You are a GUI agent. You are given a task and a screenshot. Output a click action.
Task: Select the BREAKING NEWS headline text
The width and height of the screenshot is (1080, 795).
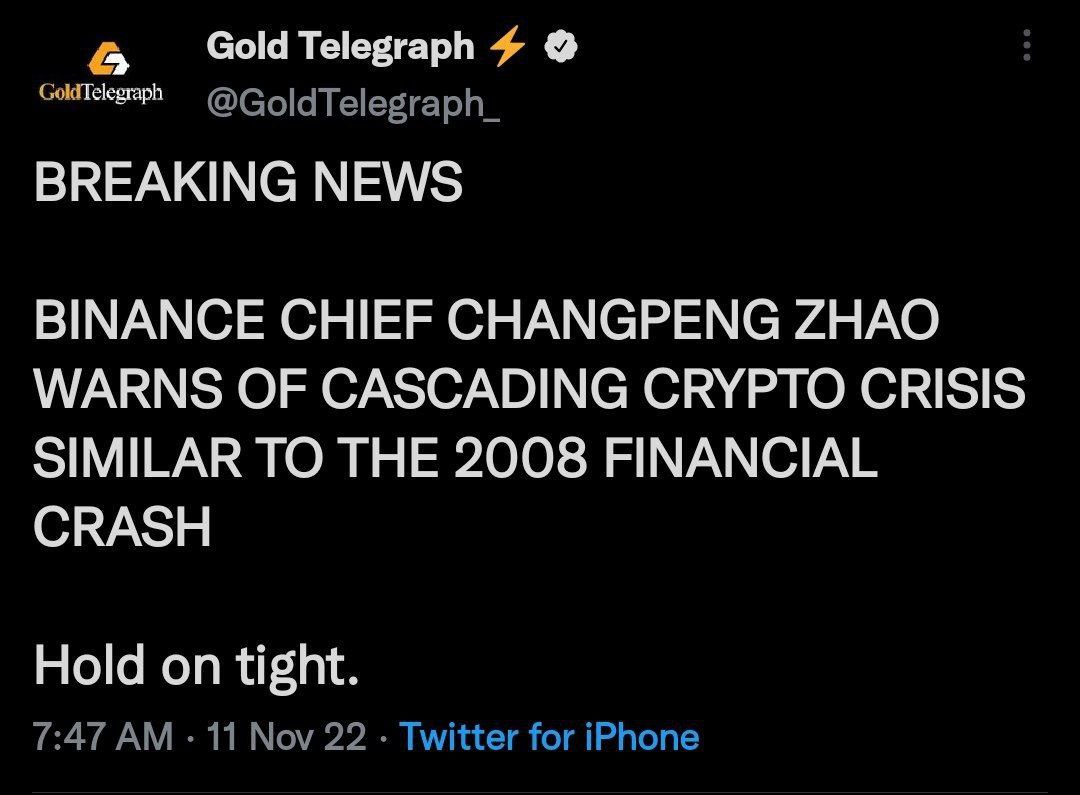[248, 182]
